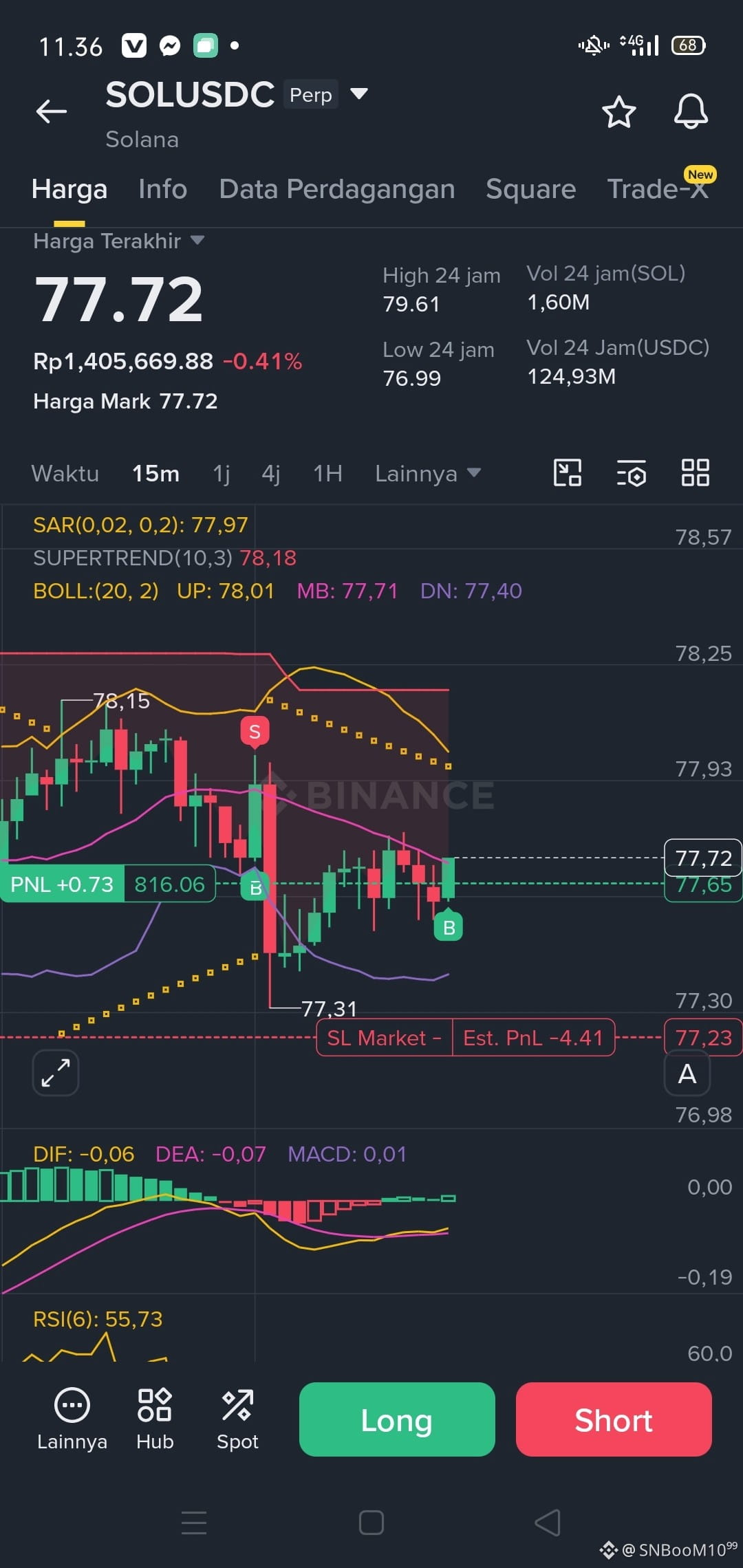The image size is (743, 1568).
Task: Tap the RSI(6): 55,73 indicator label
Action: click(x=98, y=1319)
